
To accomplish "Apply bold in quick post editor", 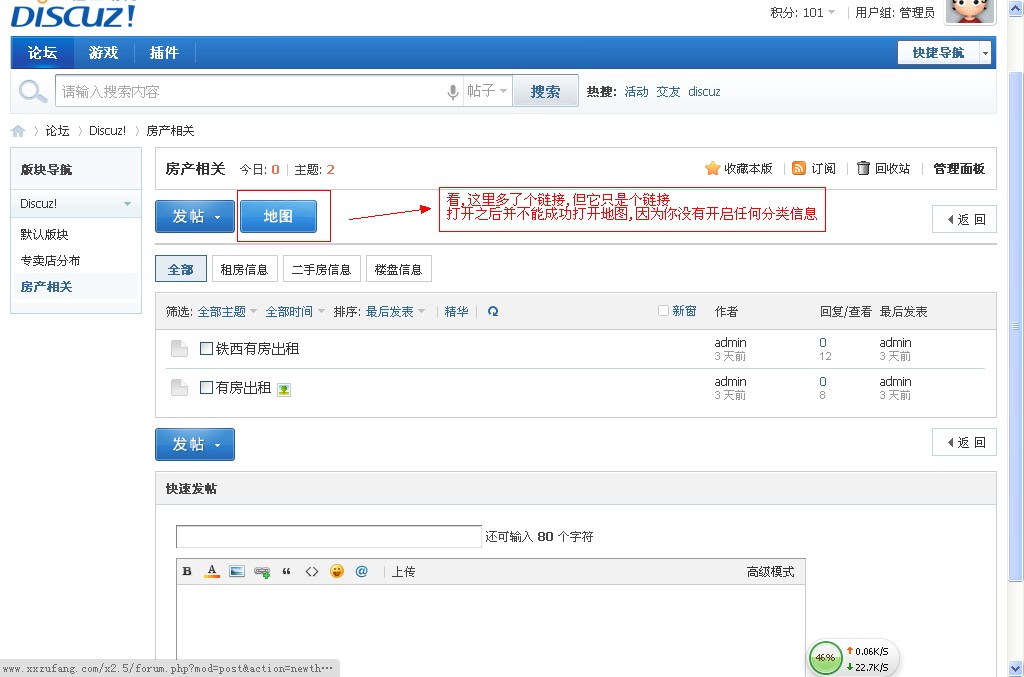I will point(187,571).
